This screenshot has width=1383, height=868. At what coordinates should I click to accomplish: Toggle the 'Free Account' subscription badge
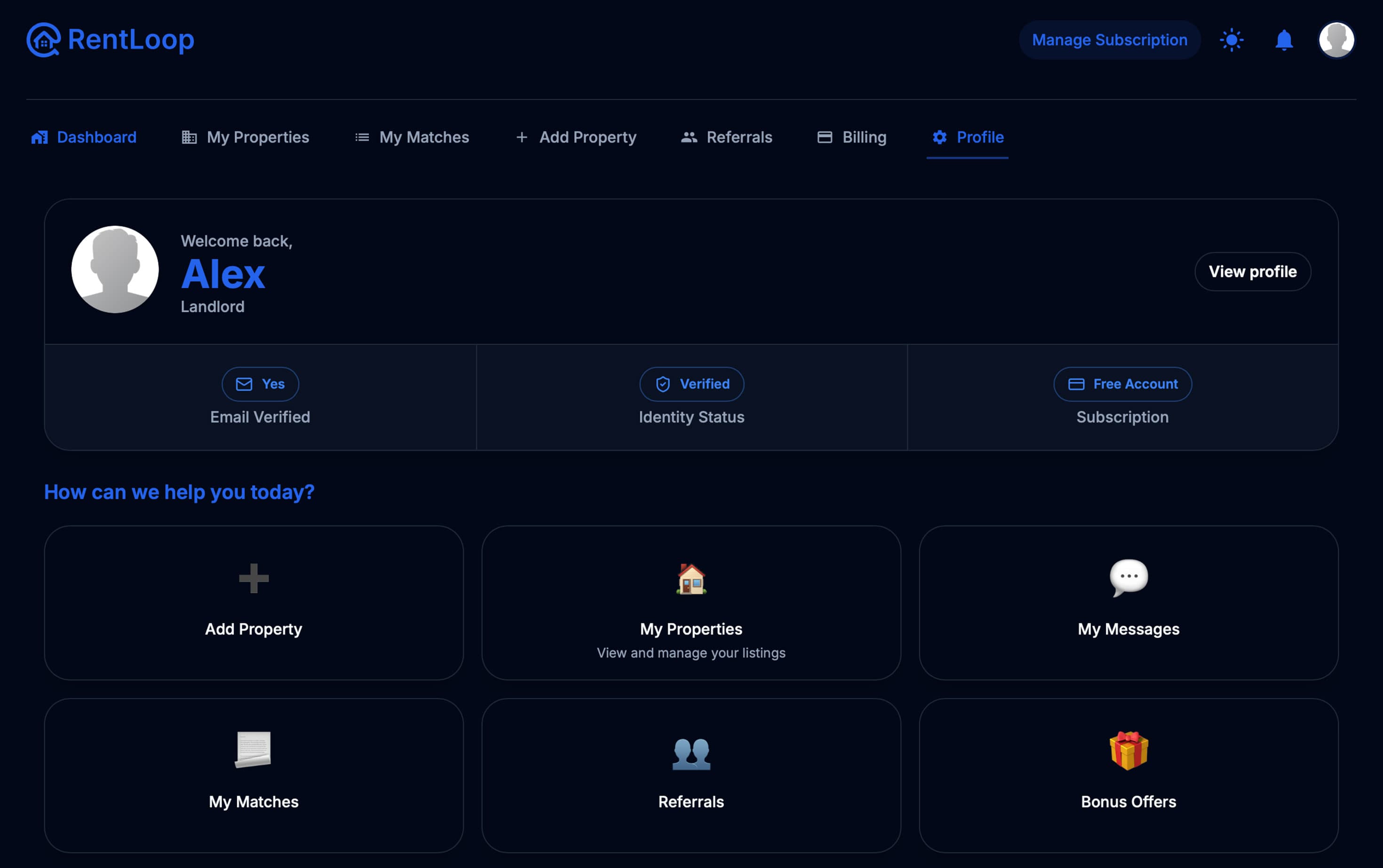point(1122,384)
